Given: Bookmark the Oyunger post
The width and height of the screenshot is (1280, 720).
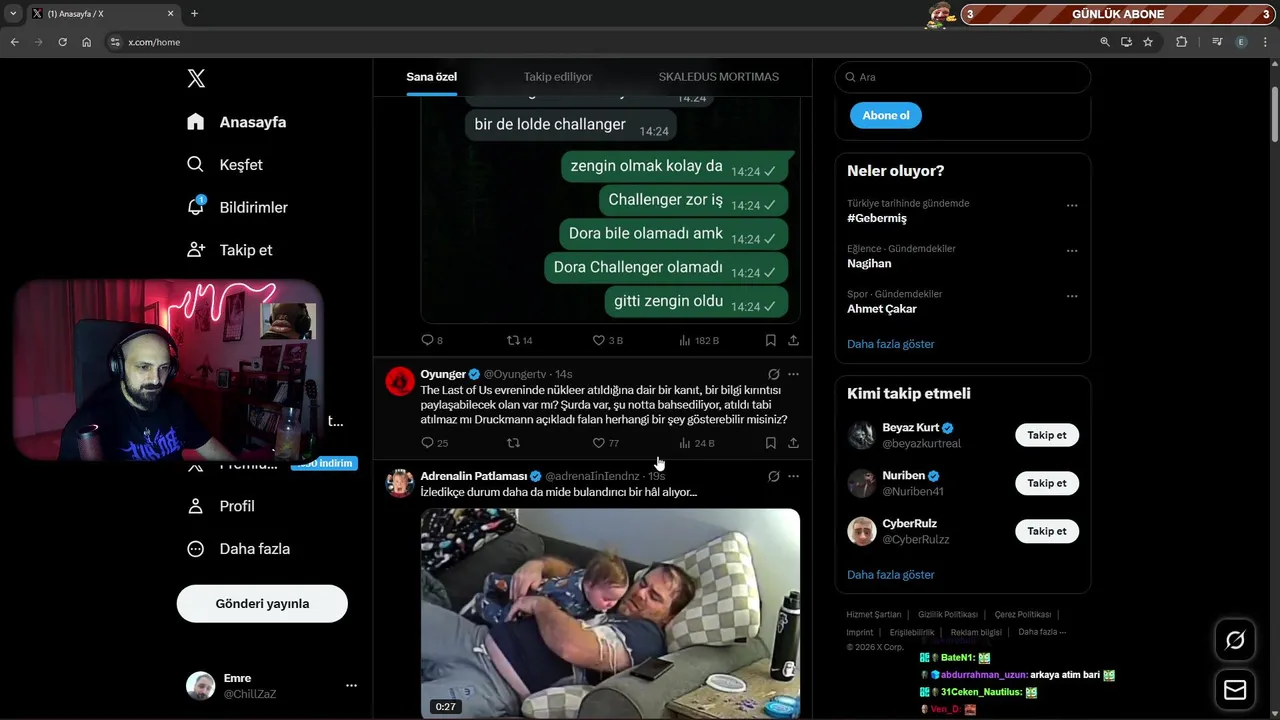Looking at the screenshot, I should (x=771, y=443).
